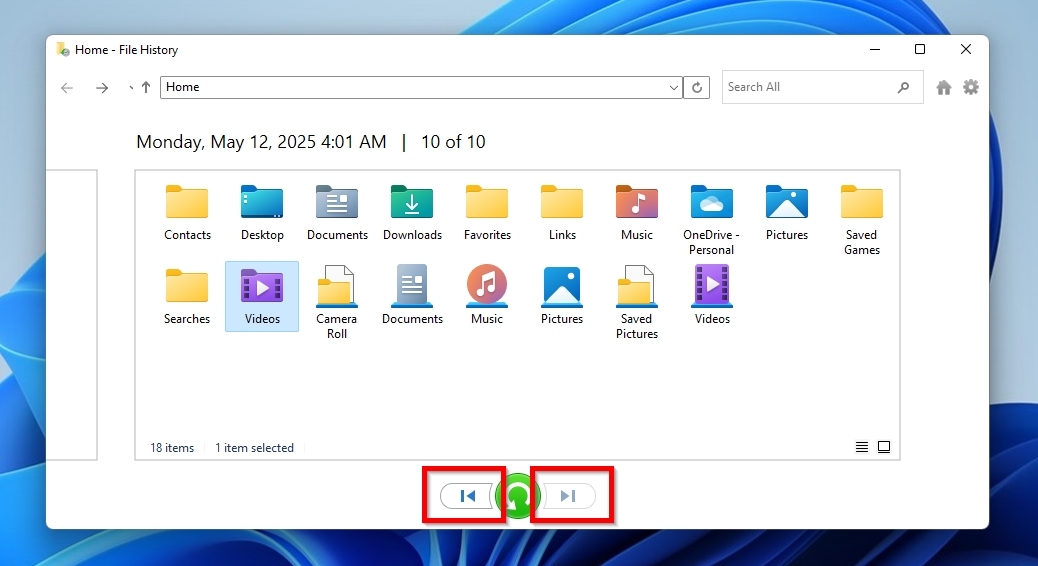Open the unselected Videos library icon
Image resolution: width=1038 pixels, height=566 pixels.
pyautogui.click(x=712, y=297)
